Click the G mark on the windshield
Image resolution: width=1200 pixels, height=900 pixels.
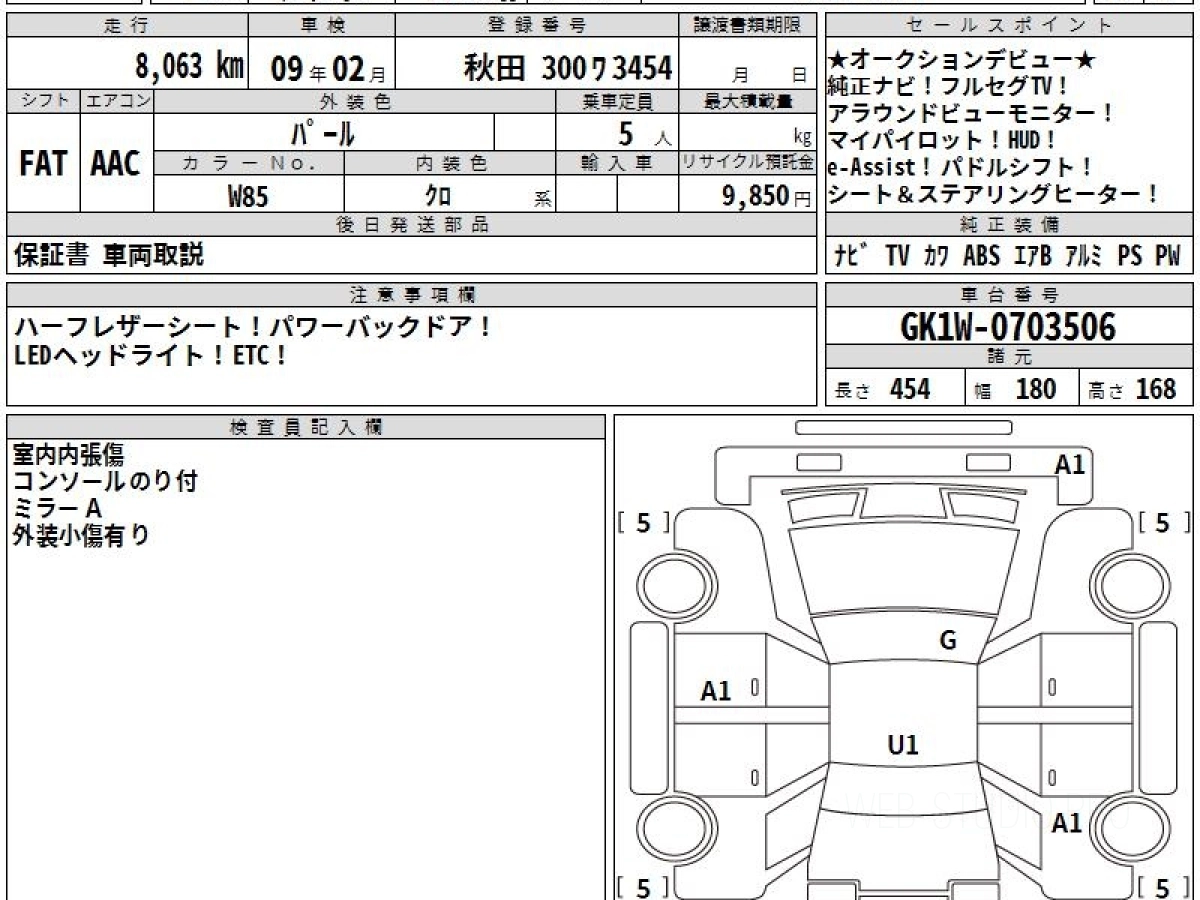click(x=948, y=641)
